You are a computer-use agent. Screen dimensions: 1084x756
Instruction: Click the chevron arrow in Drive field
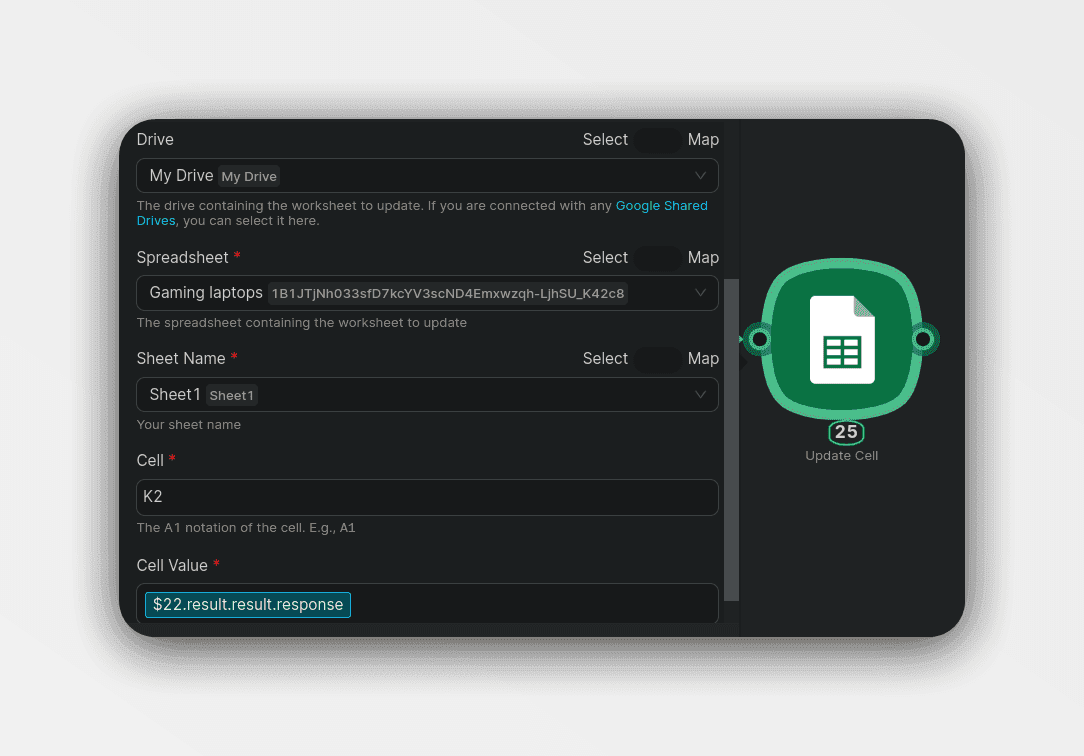point(700,176)
